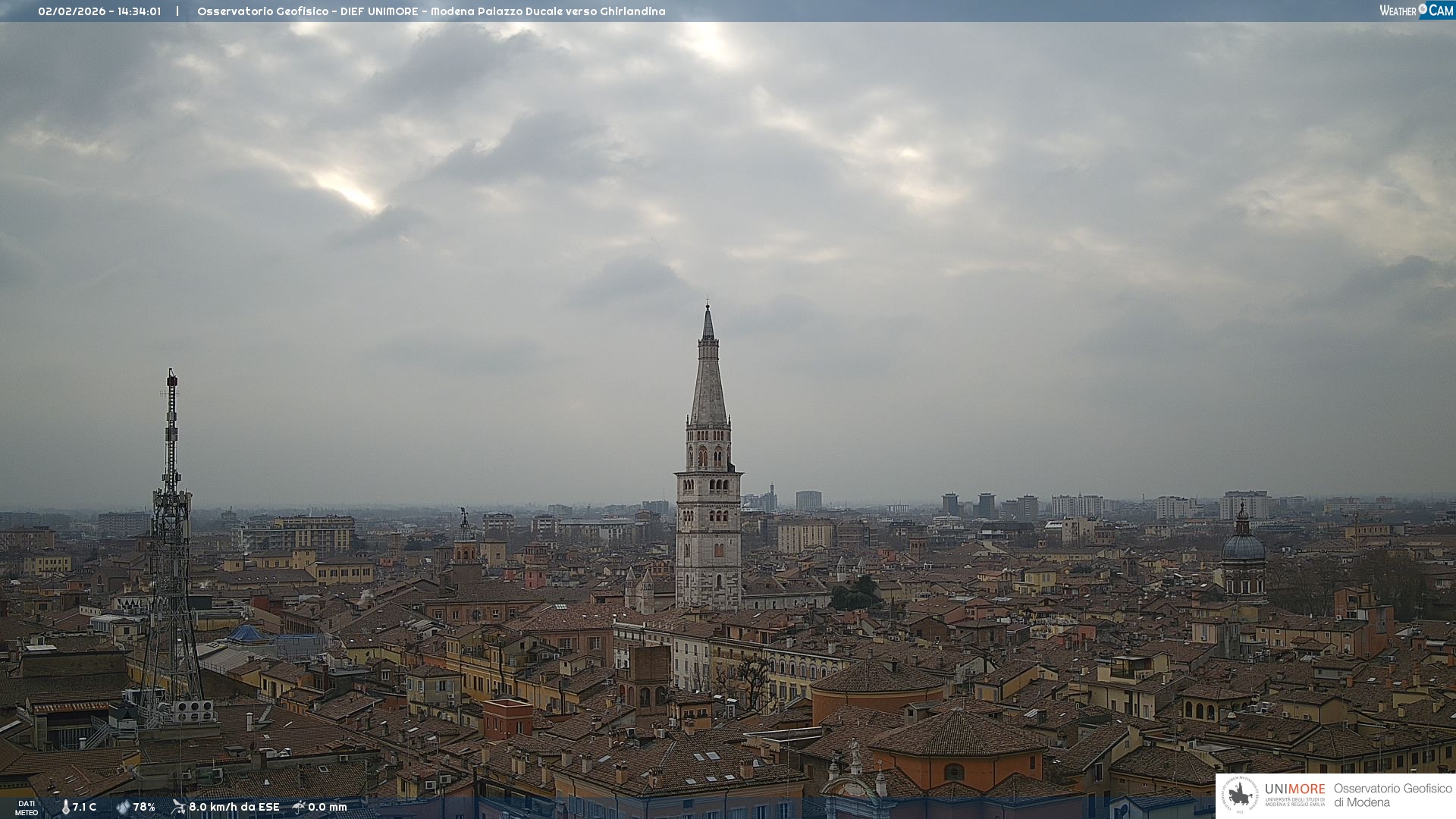Click the 7.1 C temperature reading

click(x=84, y=807)
